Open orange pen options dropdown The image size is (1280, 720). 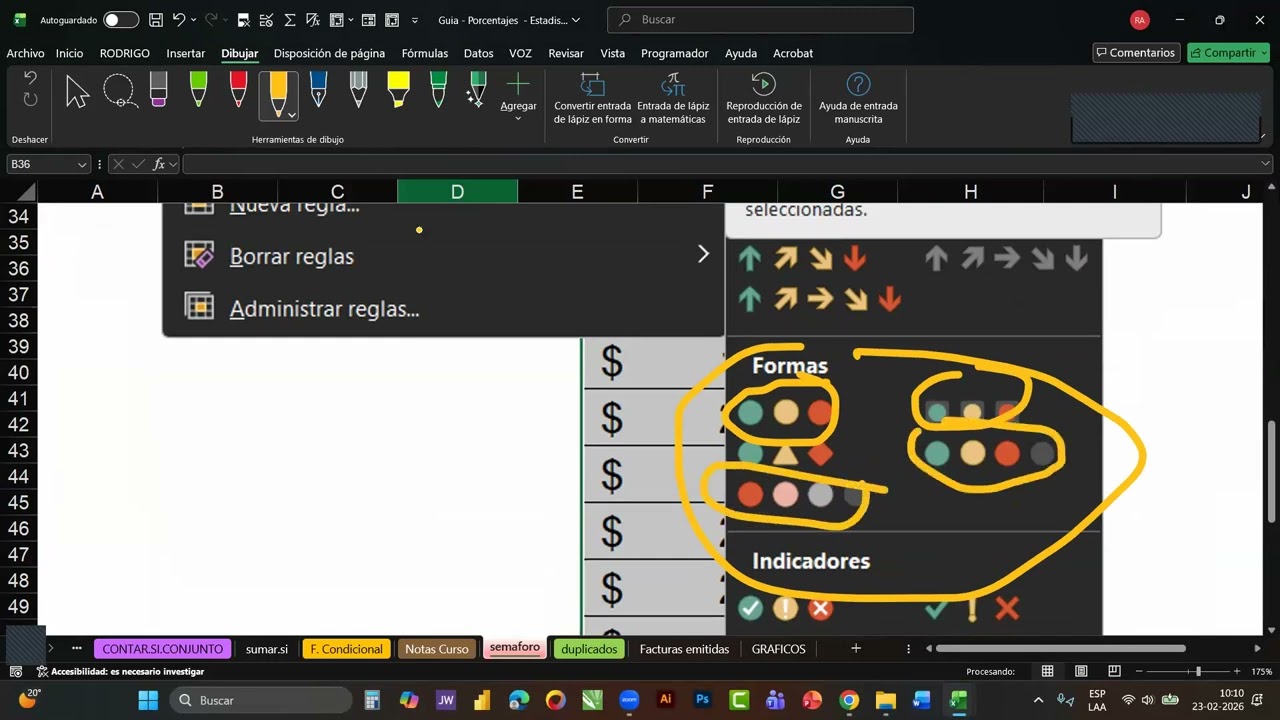292,115
